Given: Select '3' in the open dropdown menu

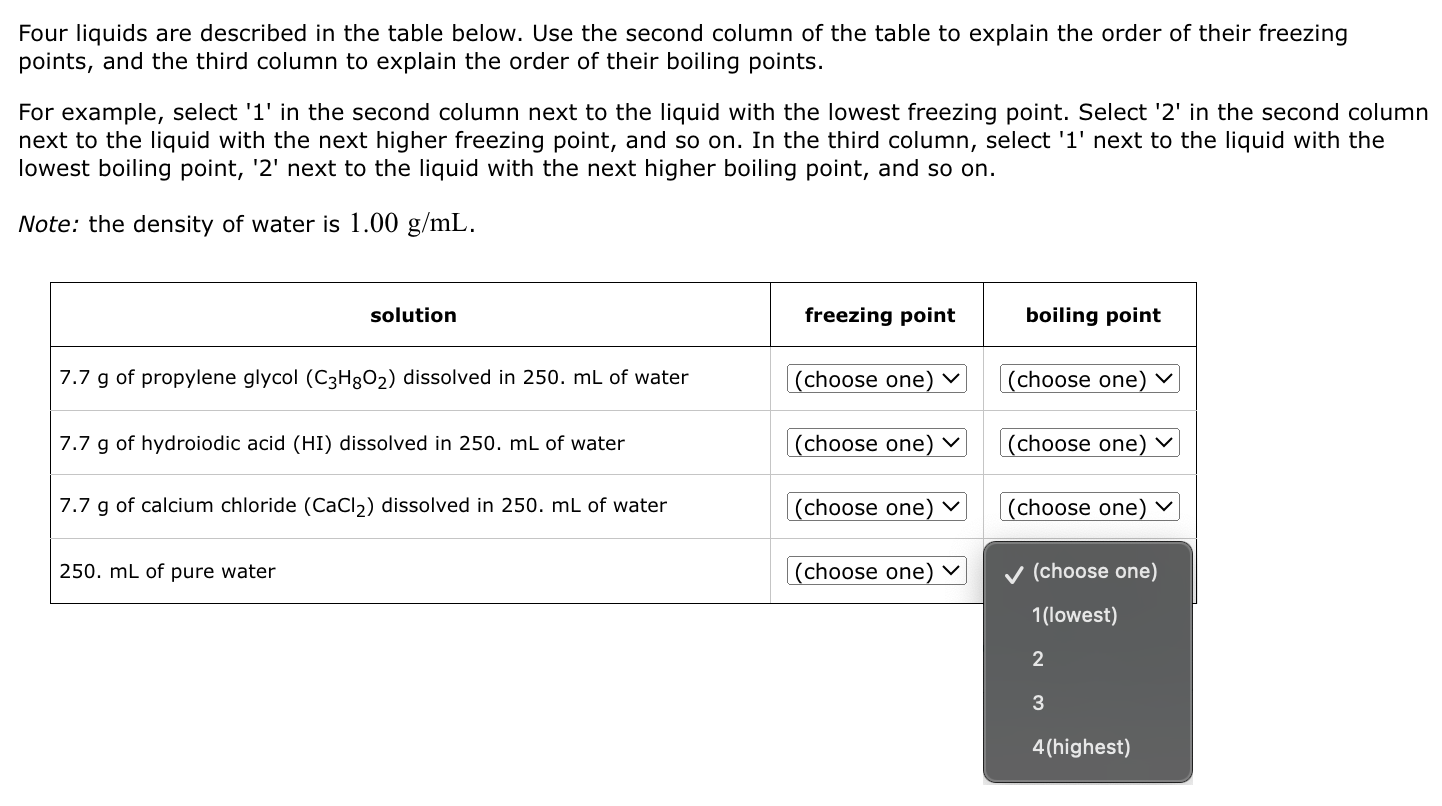Looking at the screenshot, I should pyautogui.click(x=1037, y=703).
